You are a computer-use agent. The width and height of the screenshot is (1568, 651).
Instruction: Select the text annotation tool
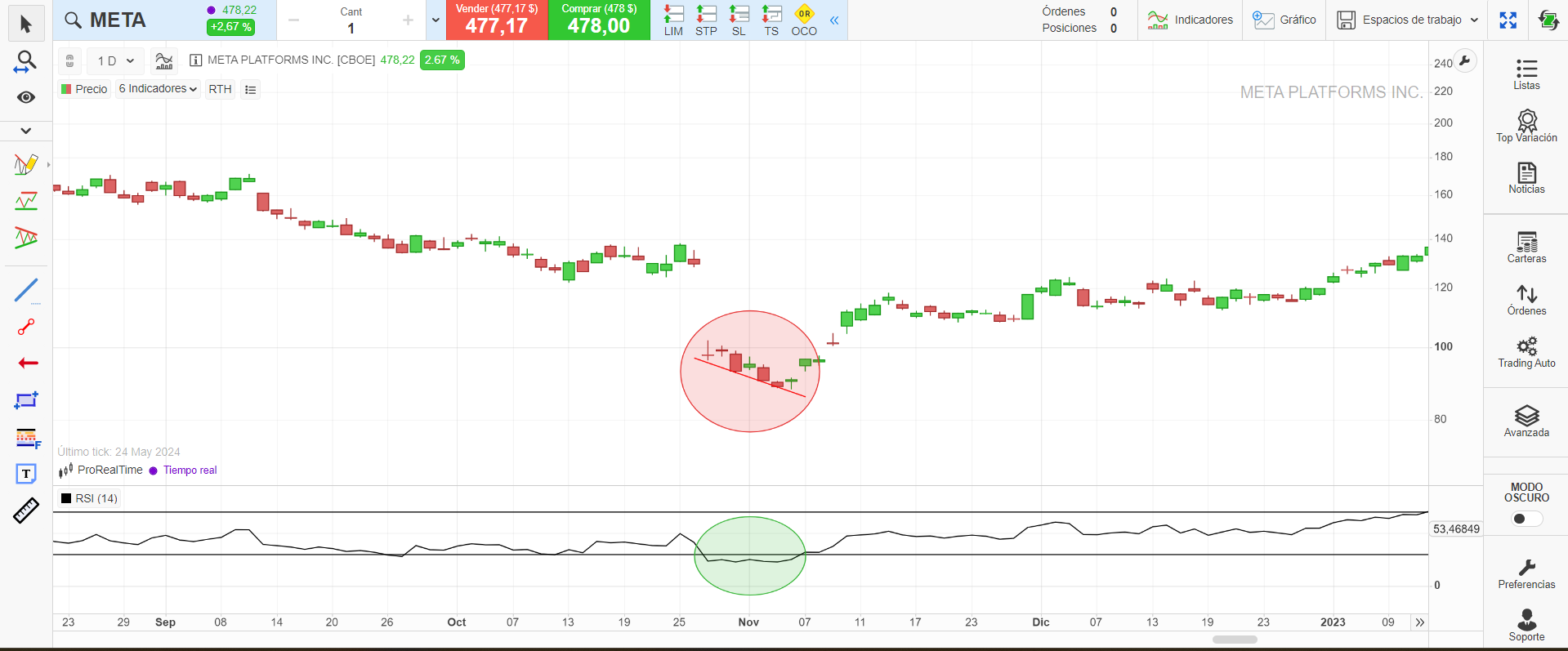point(26,474)
